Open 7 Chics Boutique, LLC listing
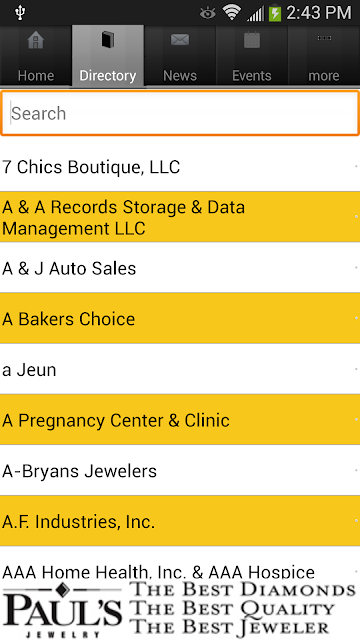 (x=180, y=167)
